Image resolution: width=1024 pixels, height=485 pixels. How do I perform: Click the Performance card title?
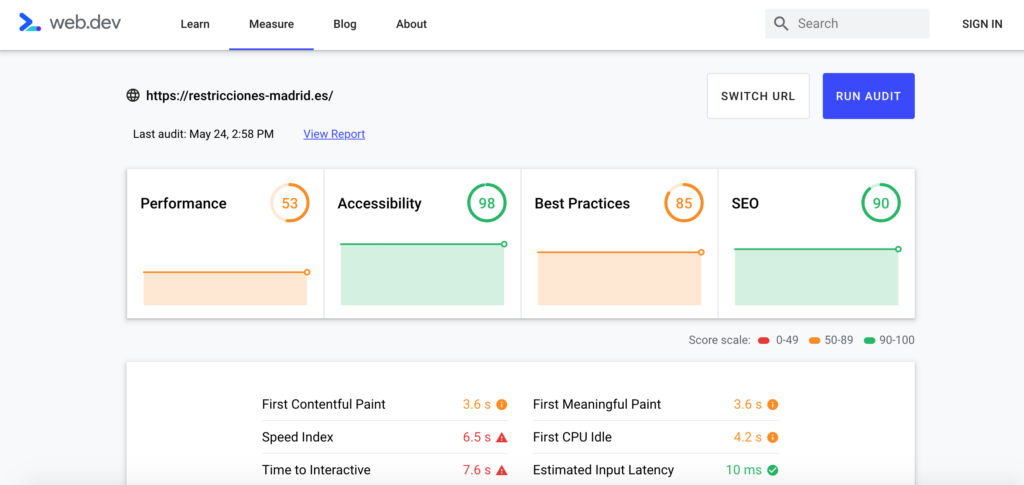click(x=184, y=203)
